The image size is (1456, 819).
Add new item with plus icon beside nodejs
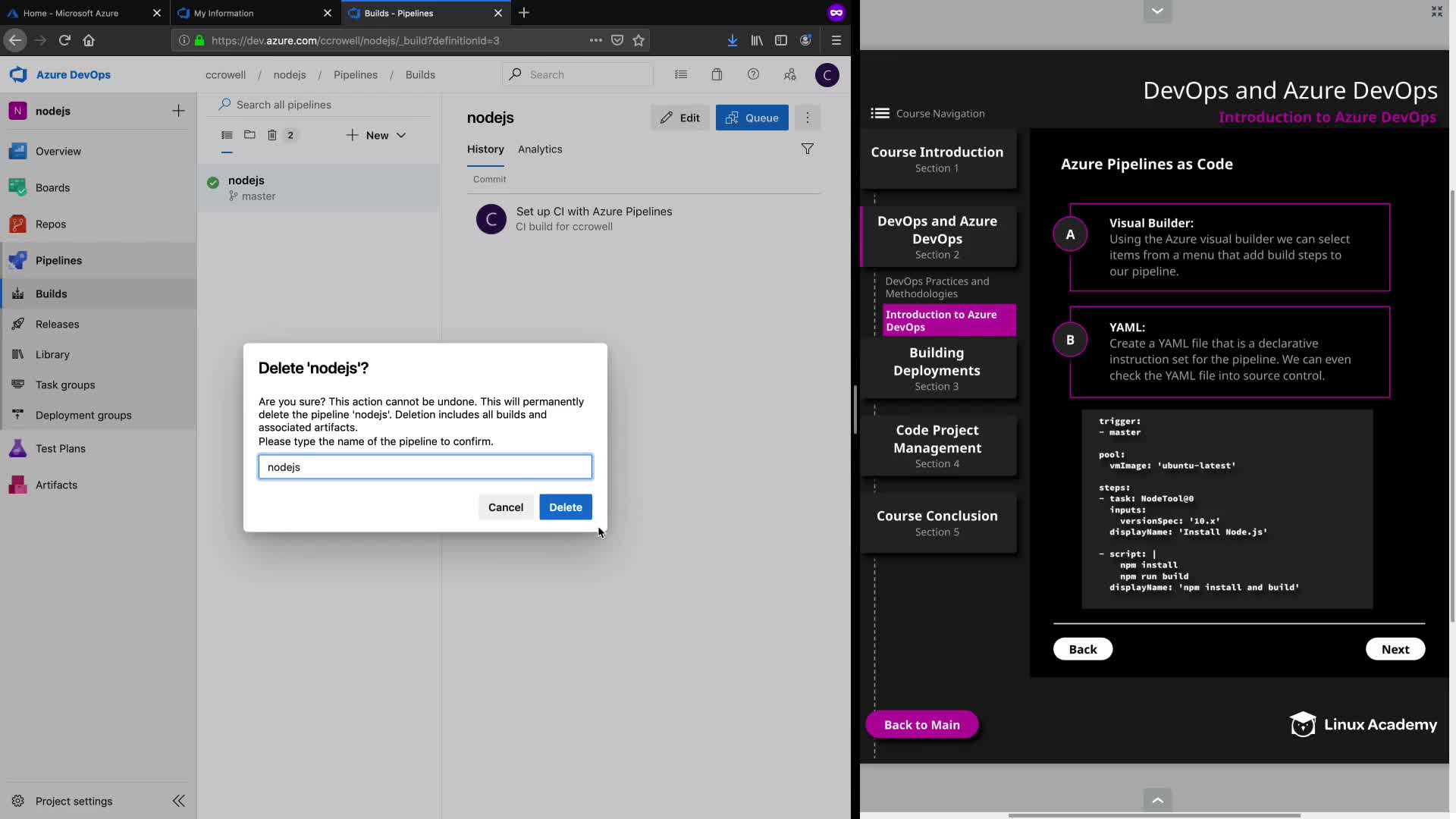(x=178, y=111)
